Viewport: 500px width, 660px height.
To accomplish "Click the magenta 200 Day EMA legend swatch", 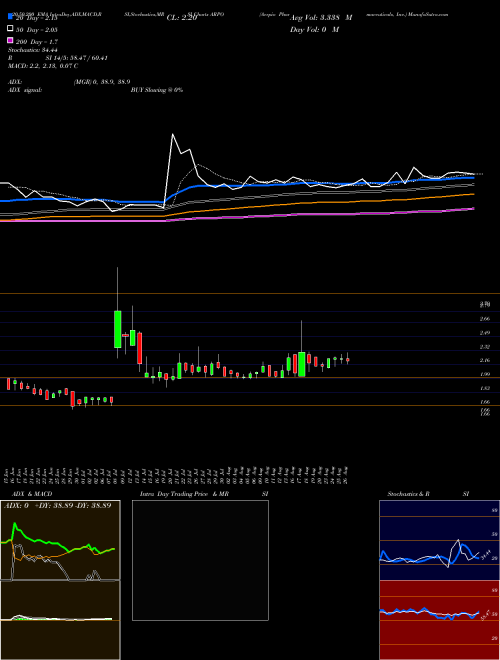I will [x=10, y=40].
